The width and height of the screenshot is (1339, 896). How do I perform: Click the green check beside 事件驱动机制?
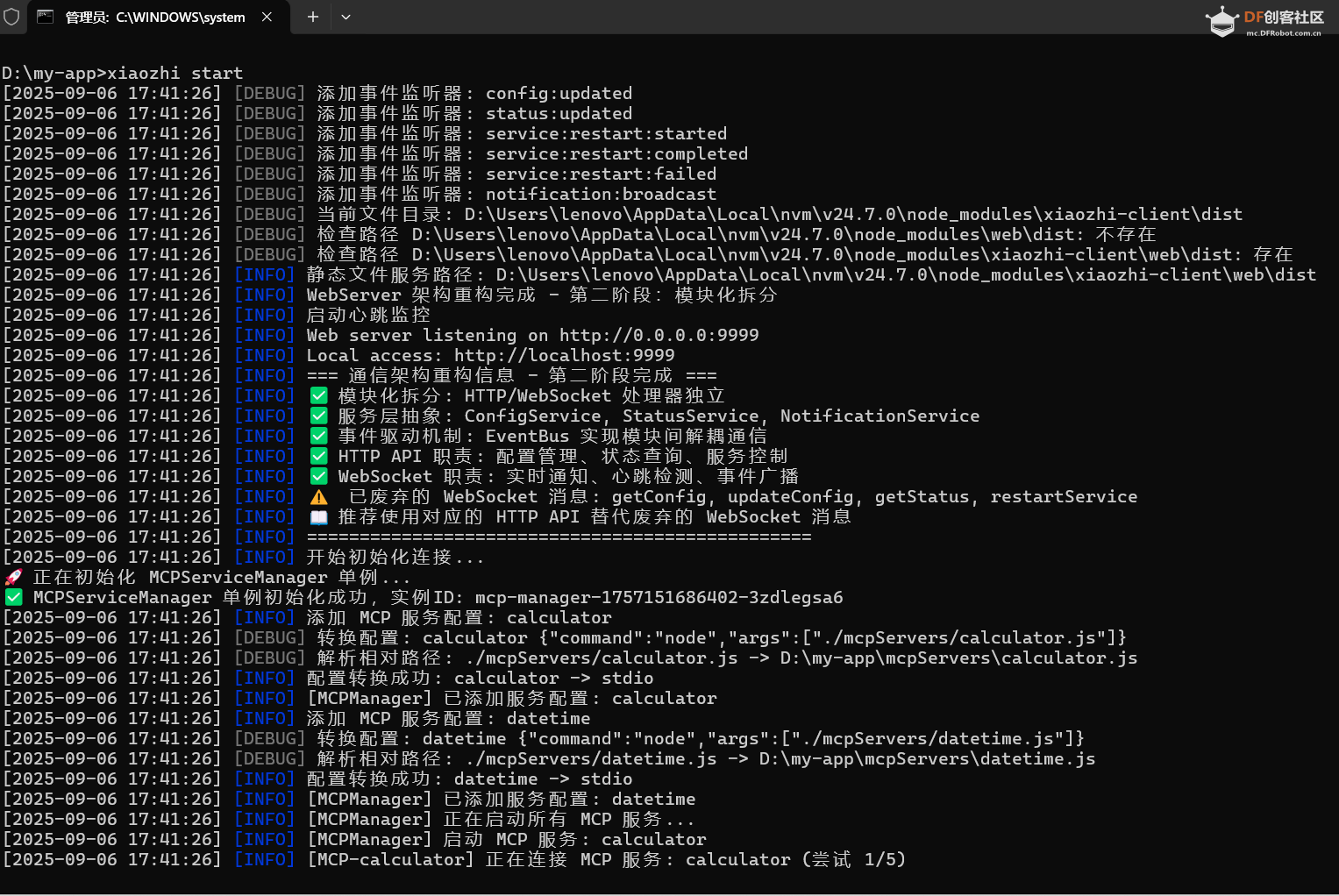coord(319,436)
